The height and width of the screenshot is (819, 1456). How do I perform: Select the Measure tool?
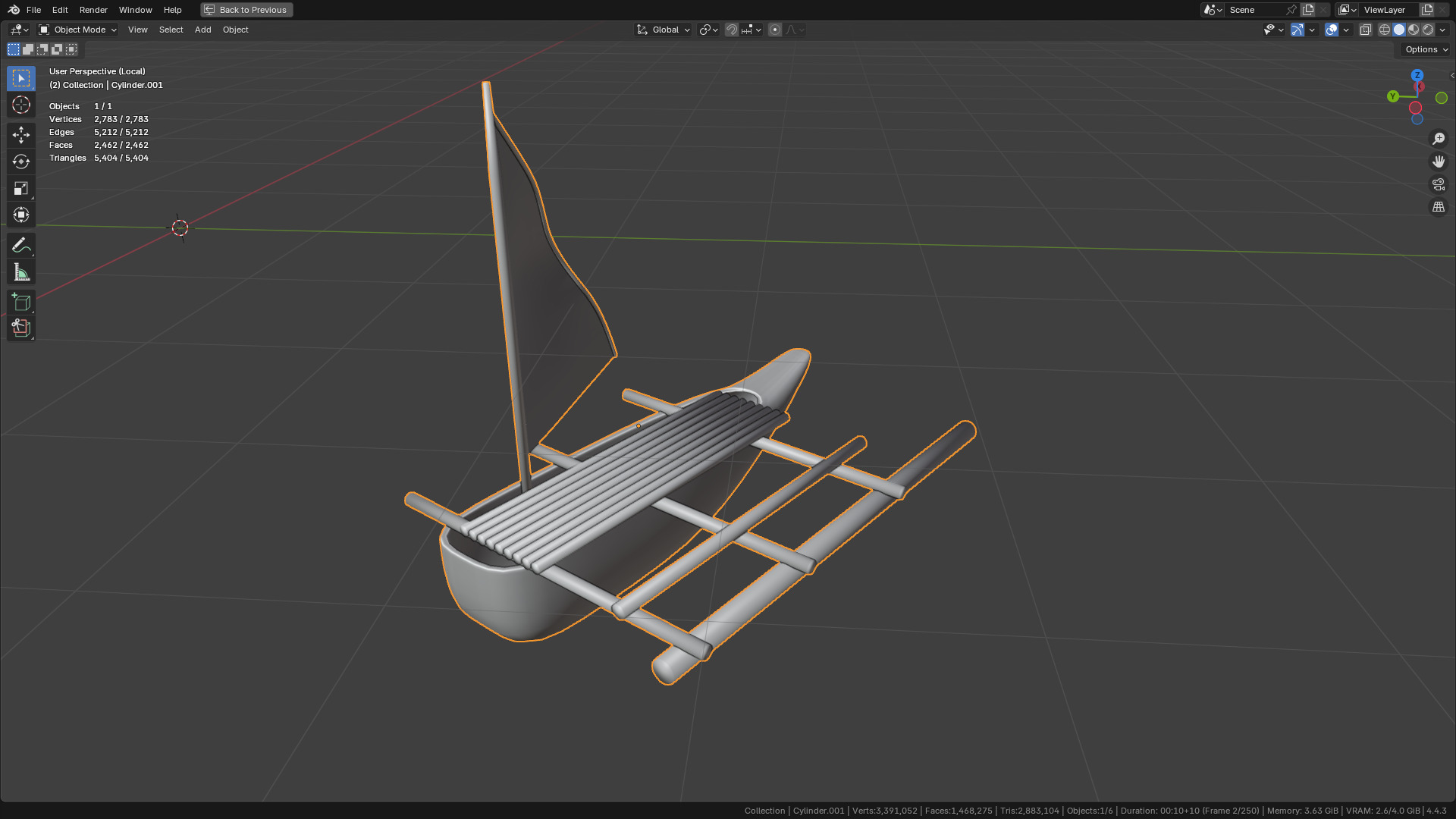20,272
